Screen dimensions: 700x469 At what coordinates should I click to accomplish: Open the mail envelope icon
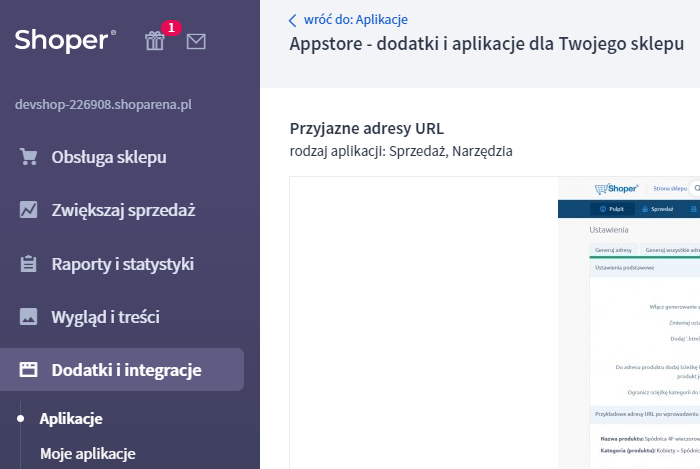[x=196, y=42]
